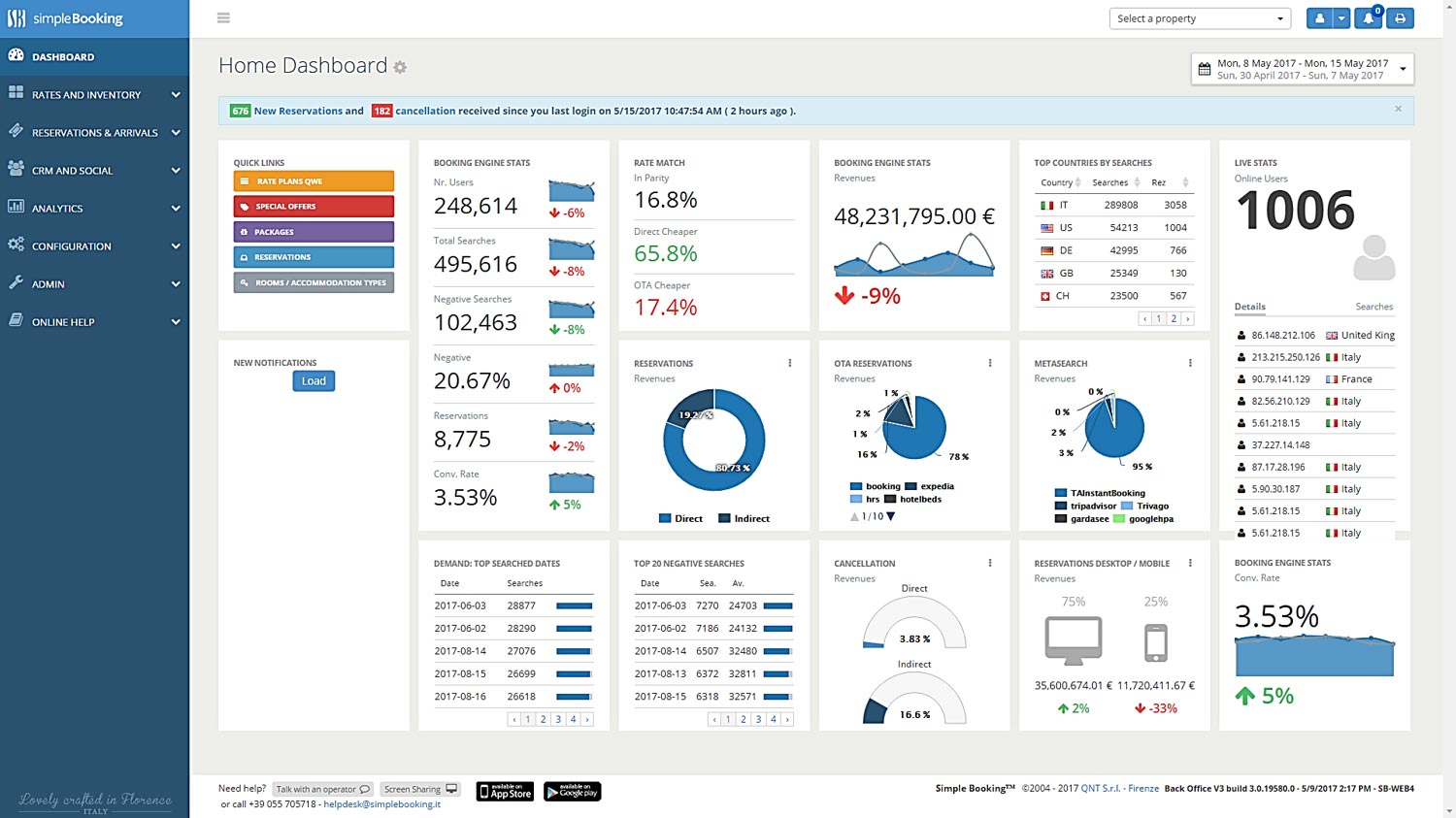Open the Reservations panel three-dot menu
Image resolution: width=1456 pixels, height=818 pixels.
[789, 363]
